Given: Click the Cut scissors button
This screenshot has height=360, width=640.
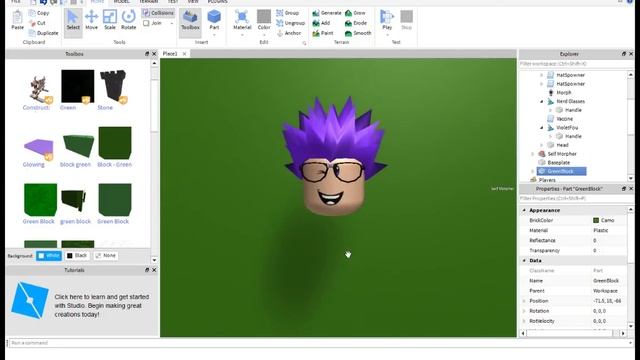Looking at the screenshot, I should click(37, 23).
